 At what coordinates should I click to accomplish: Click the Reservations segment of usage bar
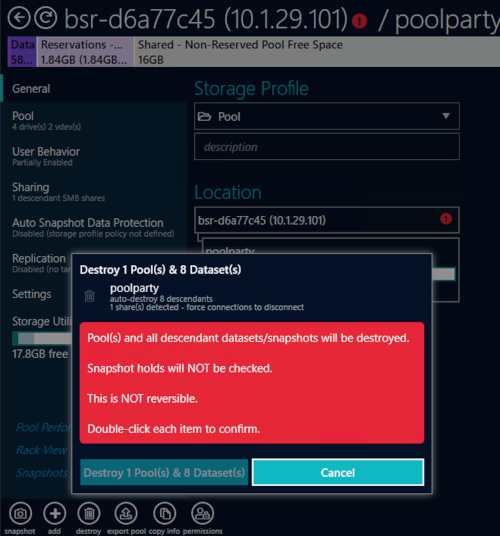tap(85, 52)
